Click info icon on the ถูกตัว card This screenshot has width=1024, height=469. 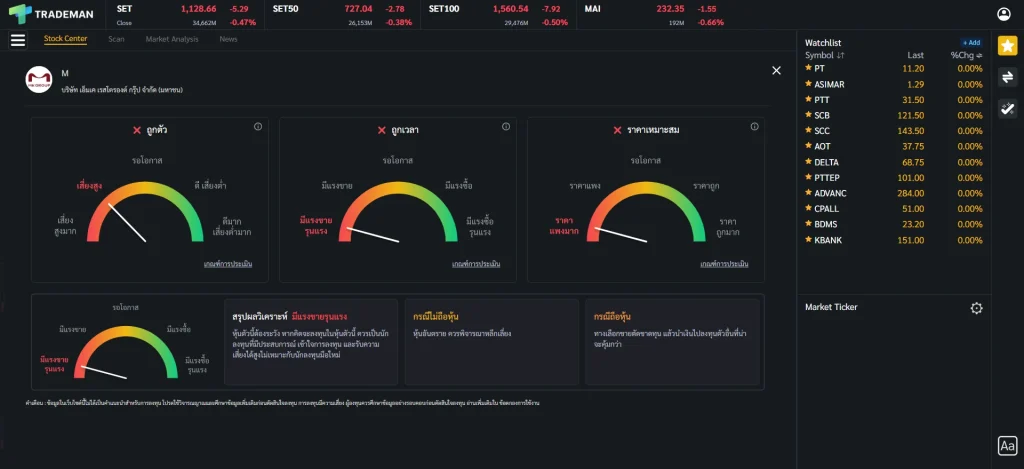point(258,127)
